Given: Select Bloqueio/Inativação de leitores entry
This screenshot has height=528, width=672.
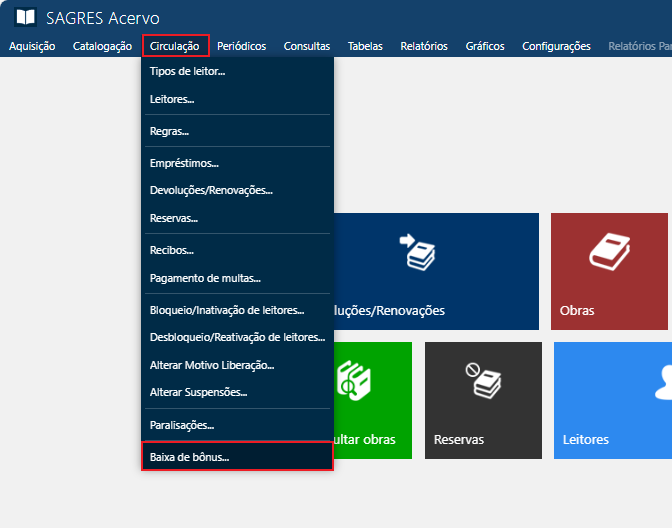Looking at the screenshot, I should click(226, 310).
